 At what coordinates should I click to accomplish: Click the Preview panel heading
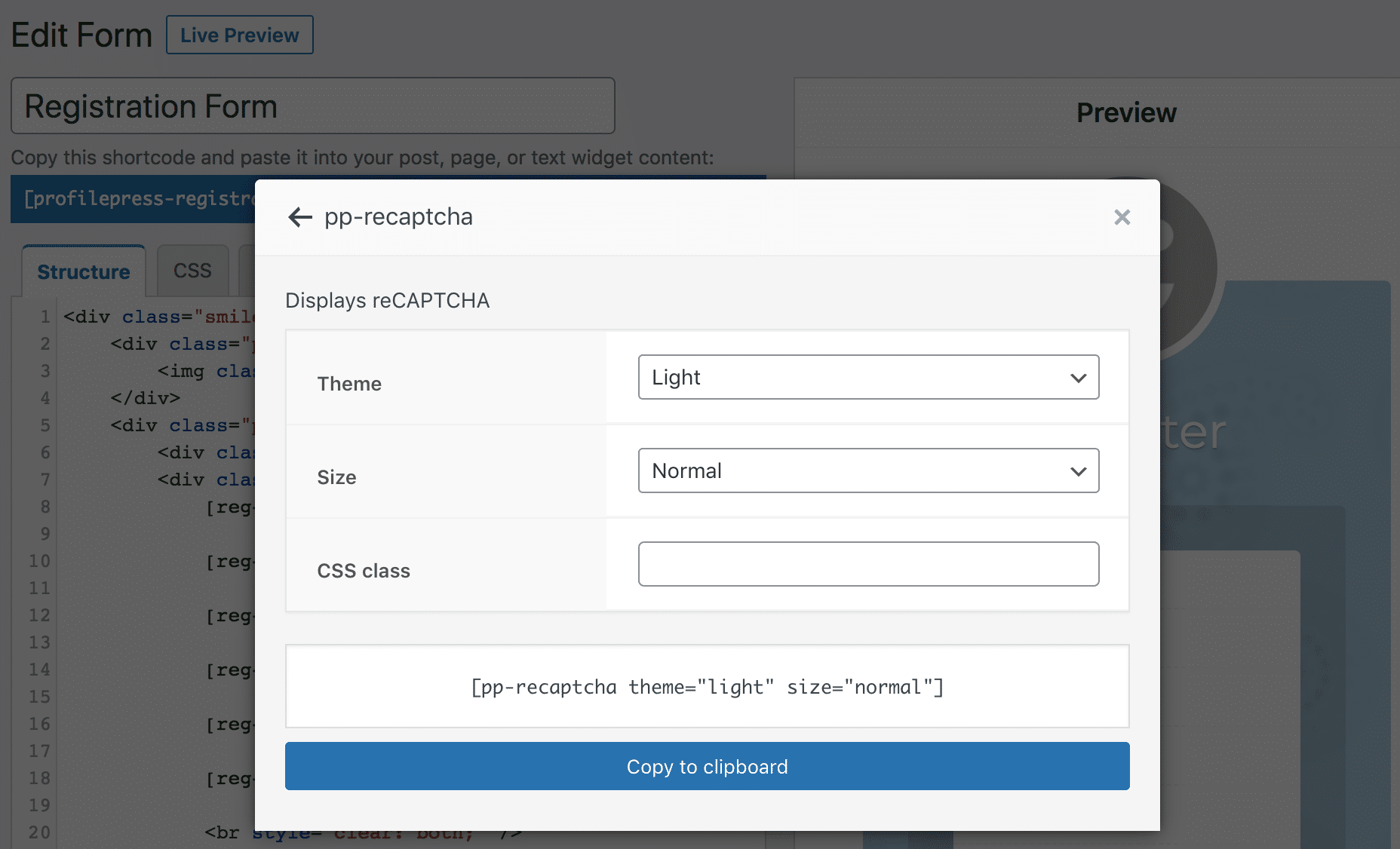(x=1126, y=113)
